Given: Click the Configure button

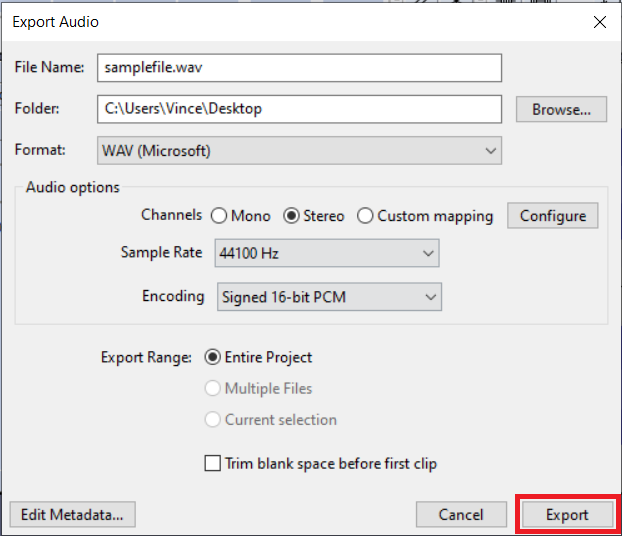Looking at the screenshot, I should click(553, 216).
